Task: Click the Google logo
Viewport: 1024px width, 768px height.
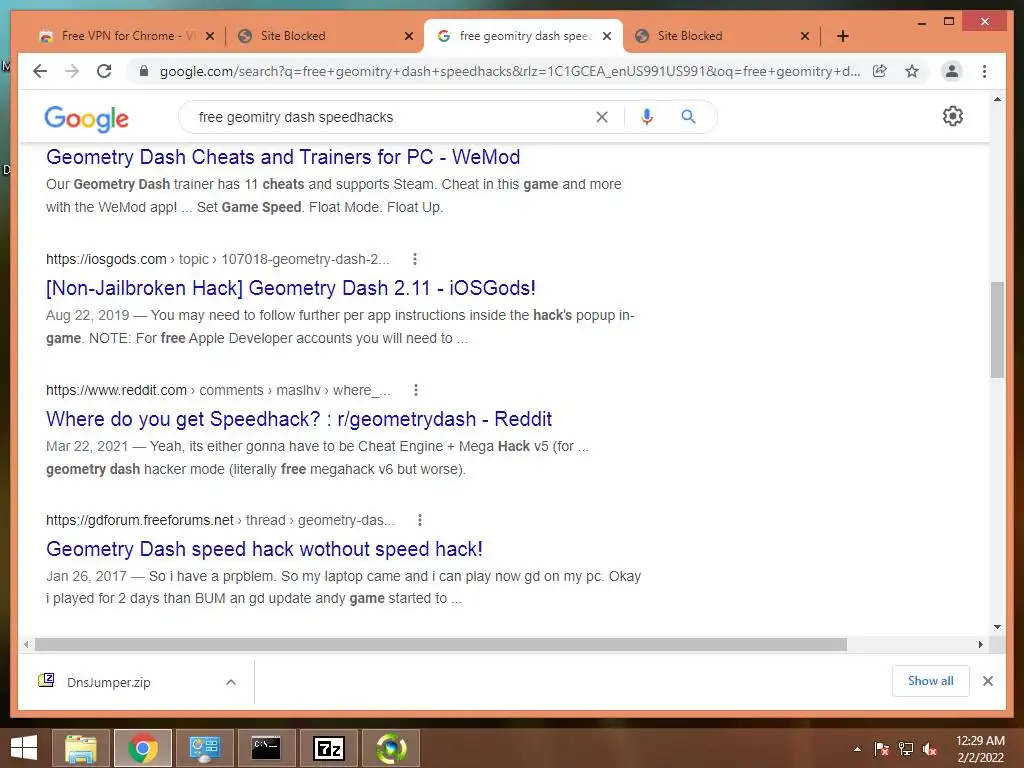Action: point(86,118)
